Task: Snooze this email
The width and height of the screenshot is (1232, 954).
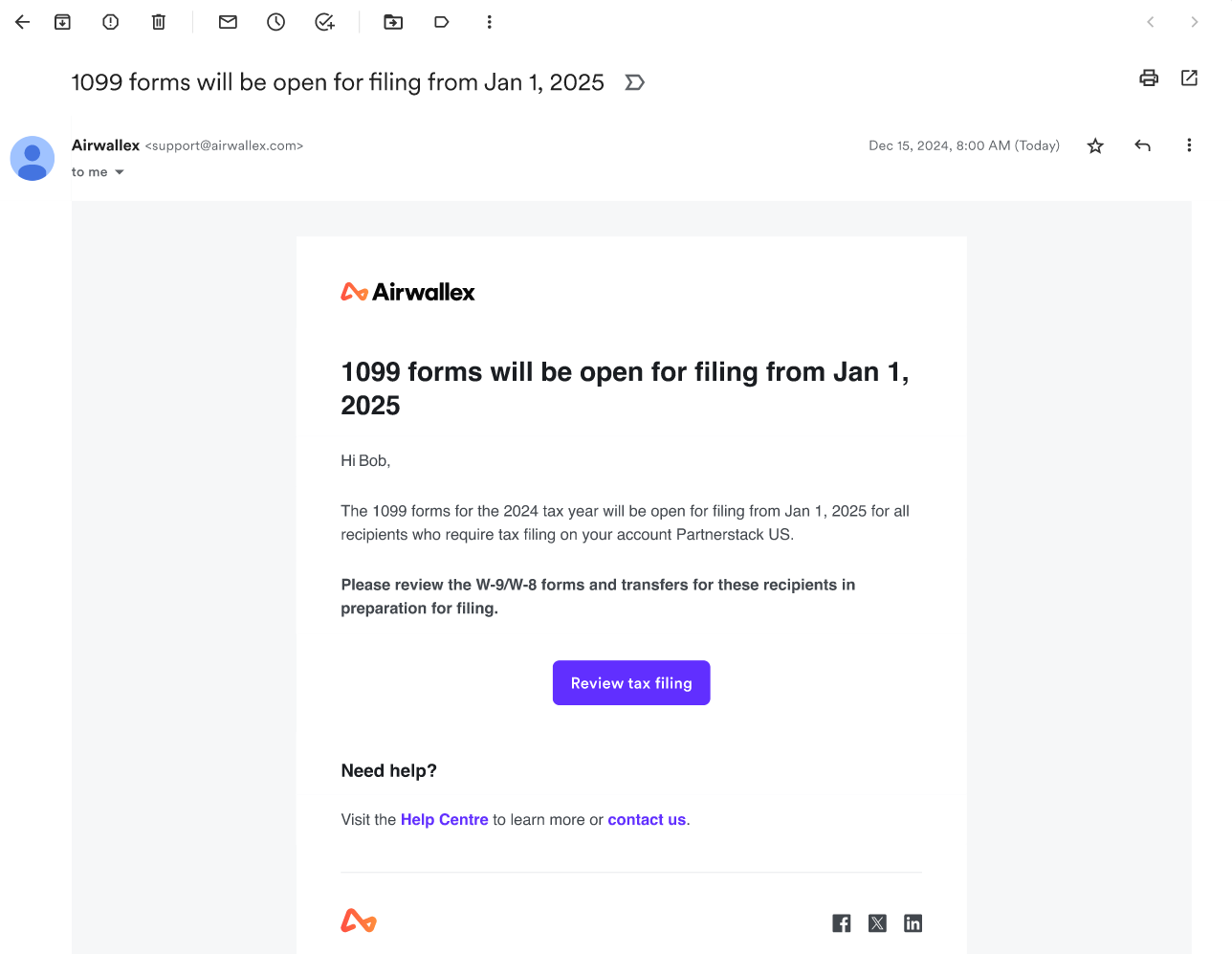Action: (x=275, y=21)
